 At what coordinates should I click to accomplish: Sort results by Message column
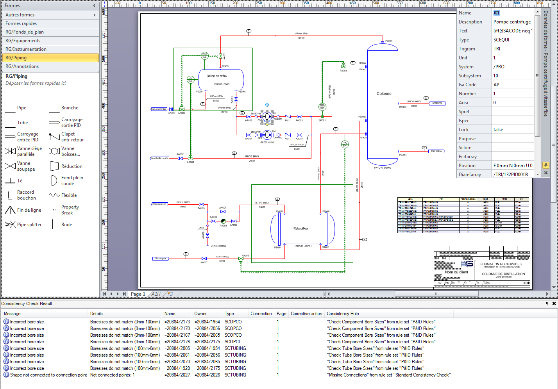point(45,314)
